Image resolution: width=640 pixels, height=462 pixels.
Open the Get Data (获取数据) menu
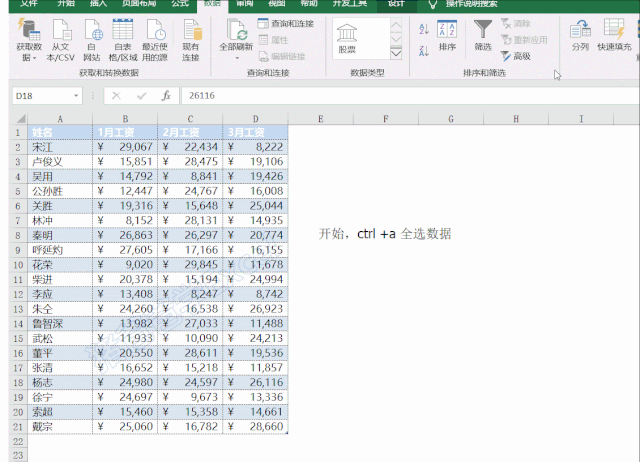coord(29,40)
